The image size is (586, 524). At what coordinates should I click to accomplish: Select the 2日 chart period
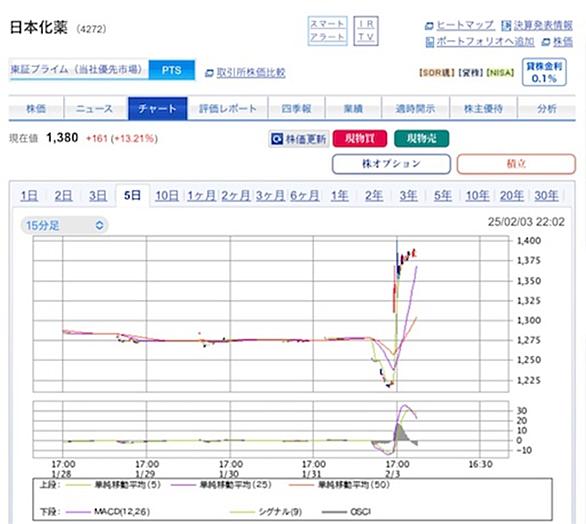pyautogui.click(x=64, y=195)
